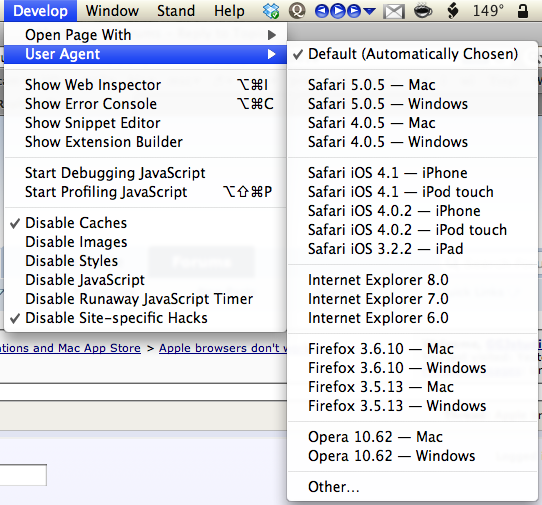Choose Other... user agent option

[412, 487]
